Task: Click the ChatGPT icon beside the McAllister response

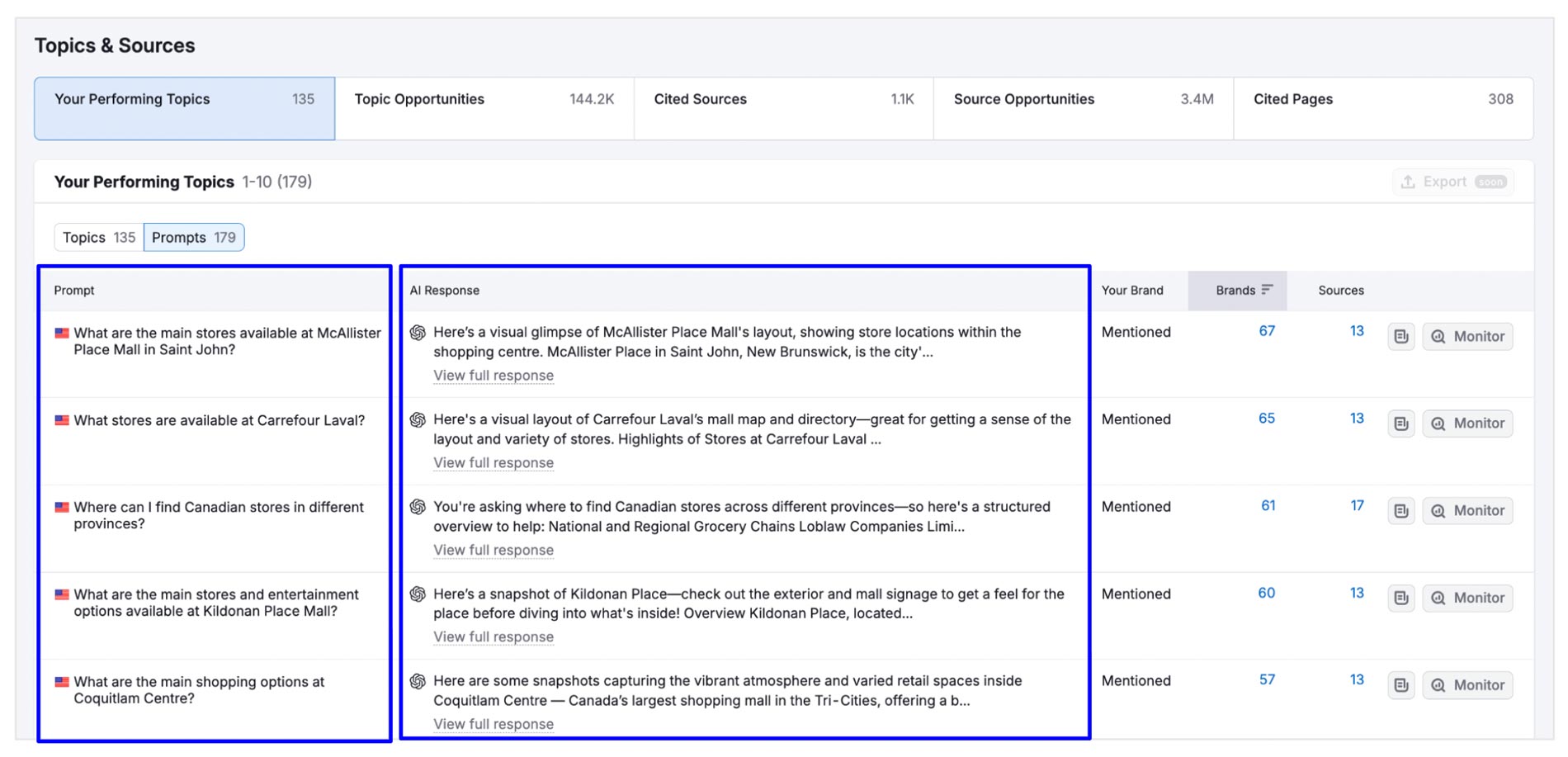Action: [417, 333]
